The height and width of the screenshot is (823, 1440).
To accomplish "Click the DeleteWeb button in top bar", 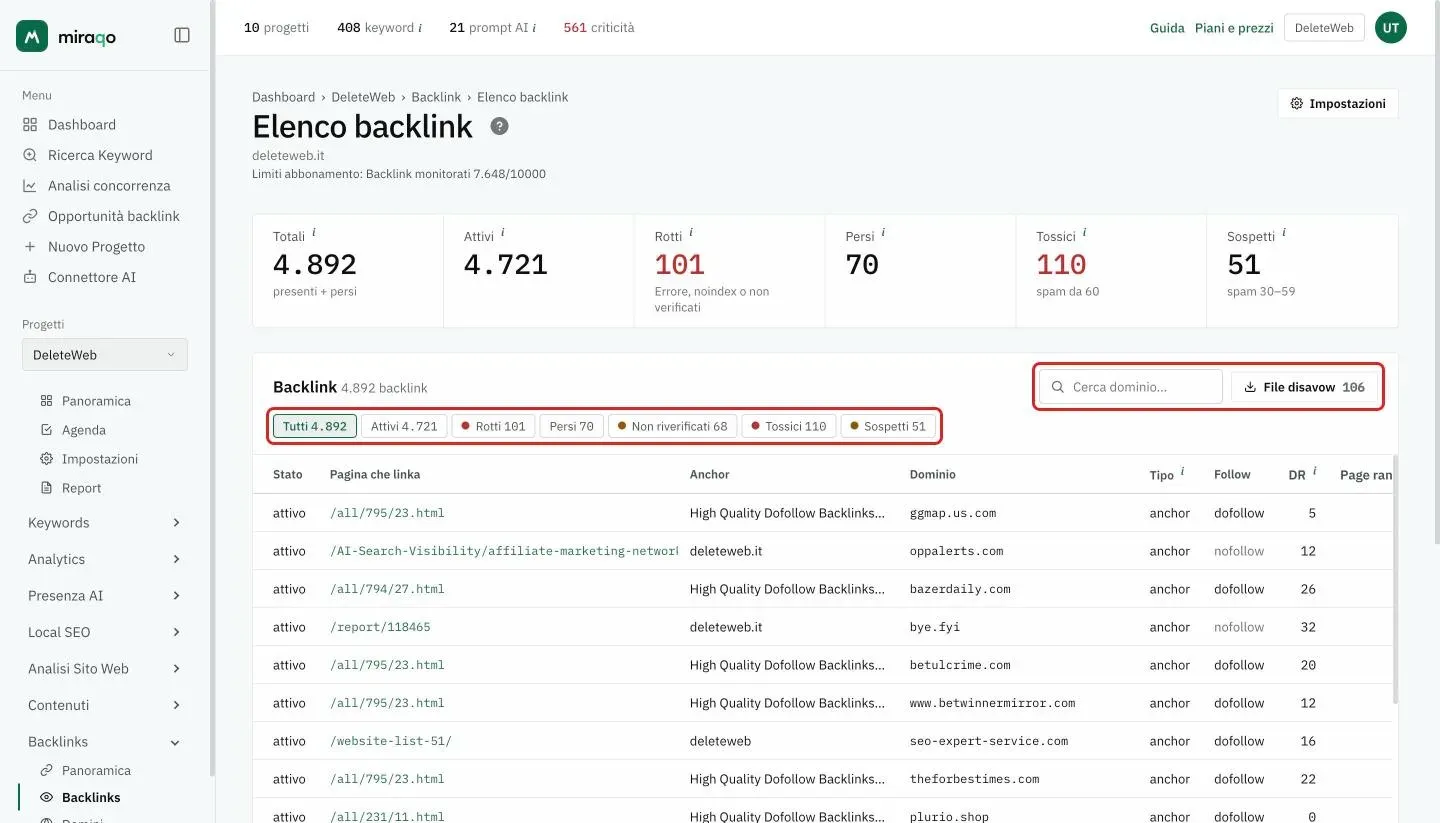I will point(1324,28).
